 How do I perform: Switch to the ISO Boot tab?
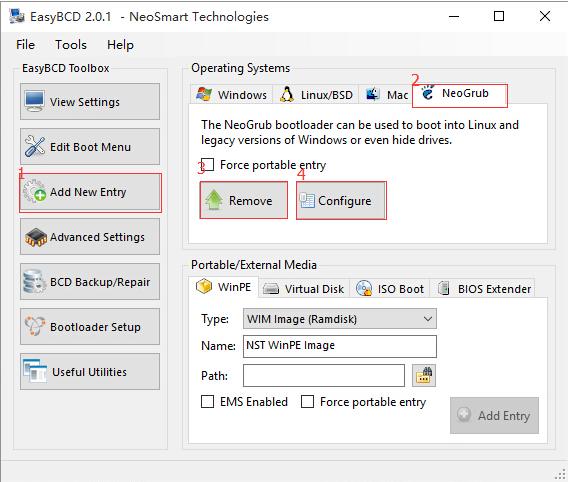click(389, 289)
